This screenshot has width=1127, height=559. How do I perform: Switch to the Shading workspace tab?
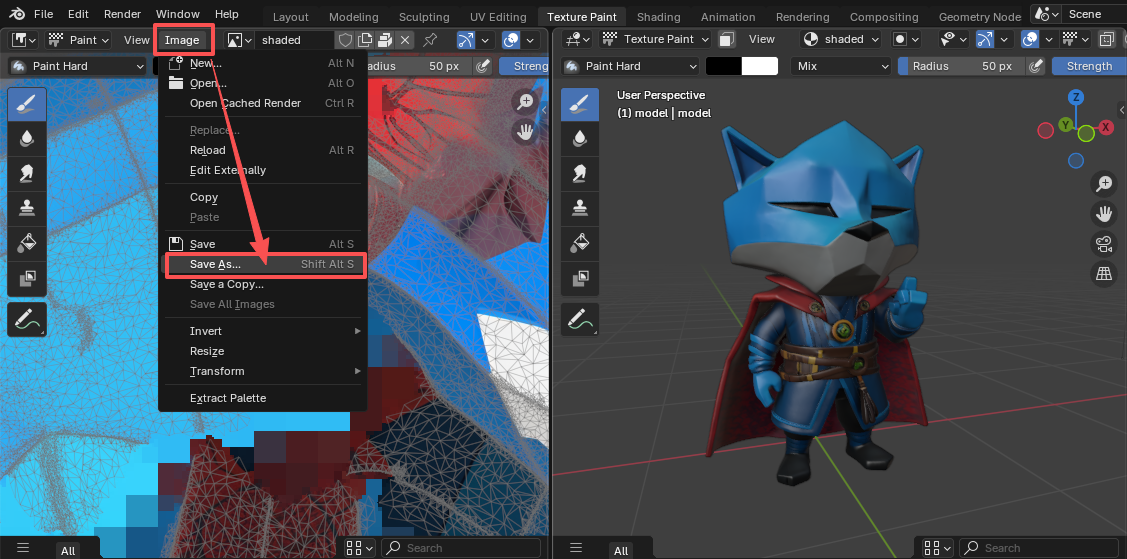tap(658, 17)
